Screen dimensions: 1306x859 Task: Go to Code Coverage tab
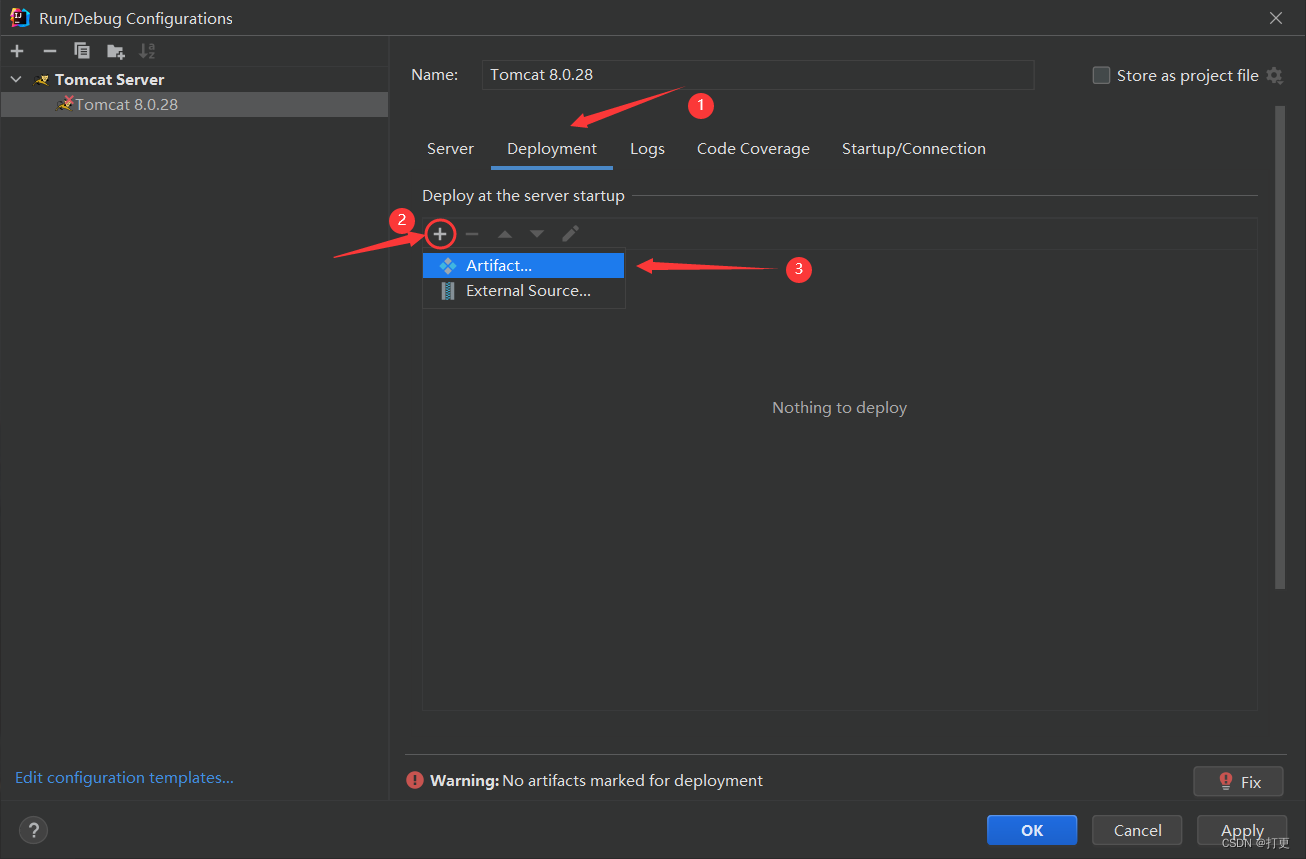tap(753, 149)
